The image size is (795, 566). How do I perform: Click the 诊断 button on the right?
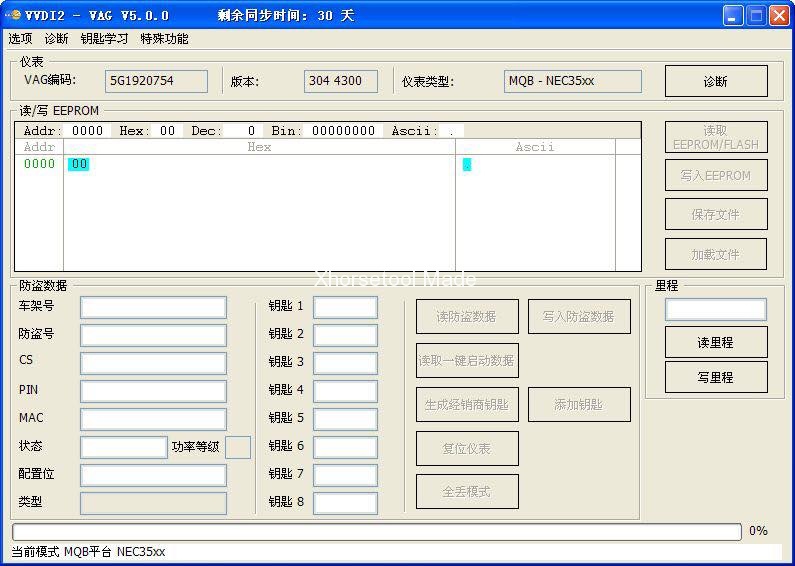pyautogui.click(x=716, y=81)
